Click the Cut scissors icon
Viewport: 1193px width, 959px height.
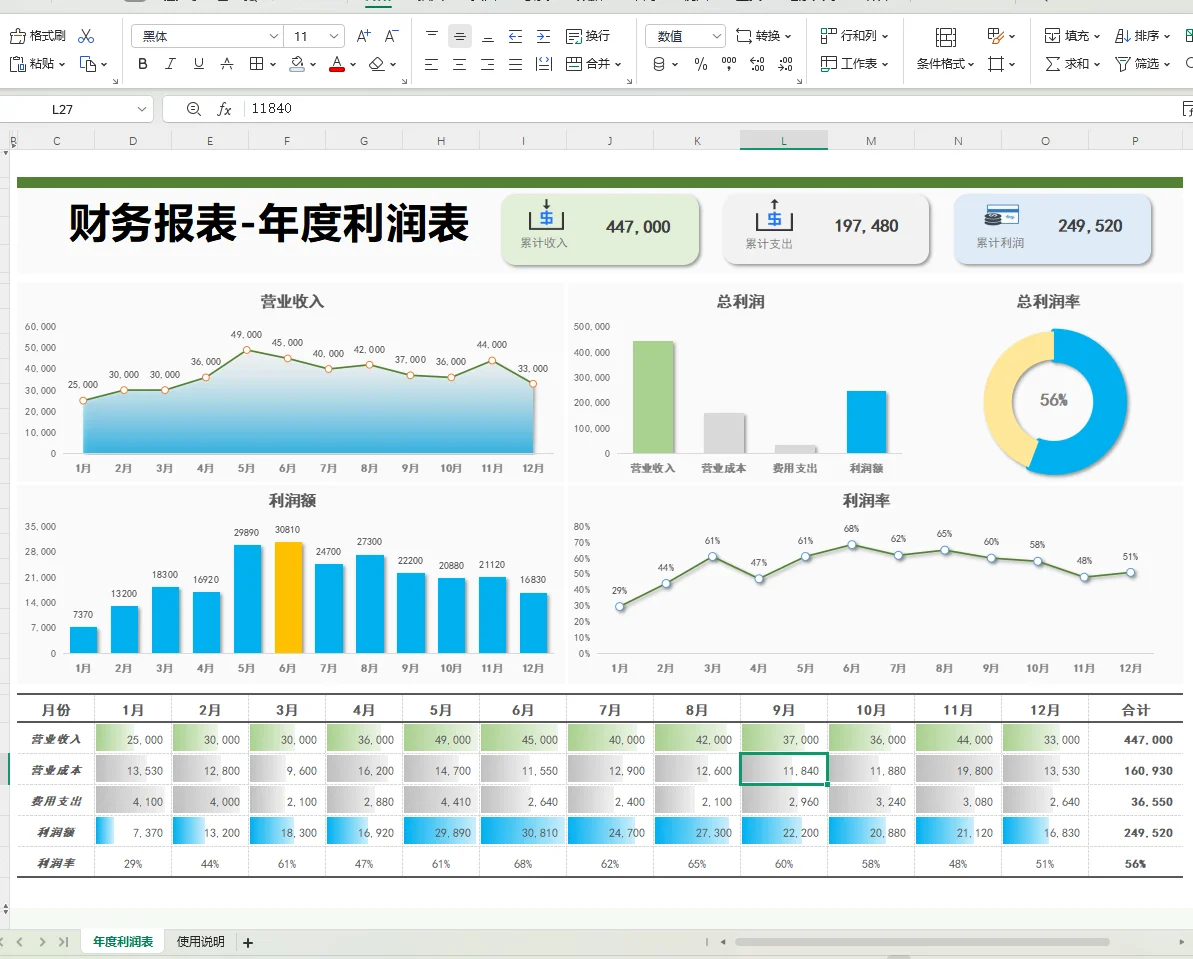pos(86,36)
